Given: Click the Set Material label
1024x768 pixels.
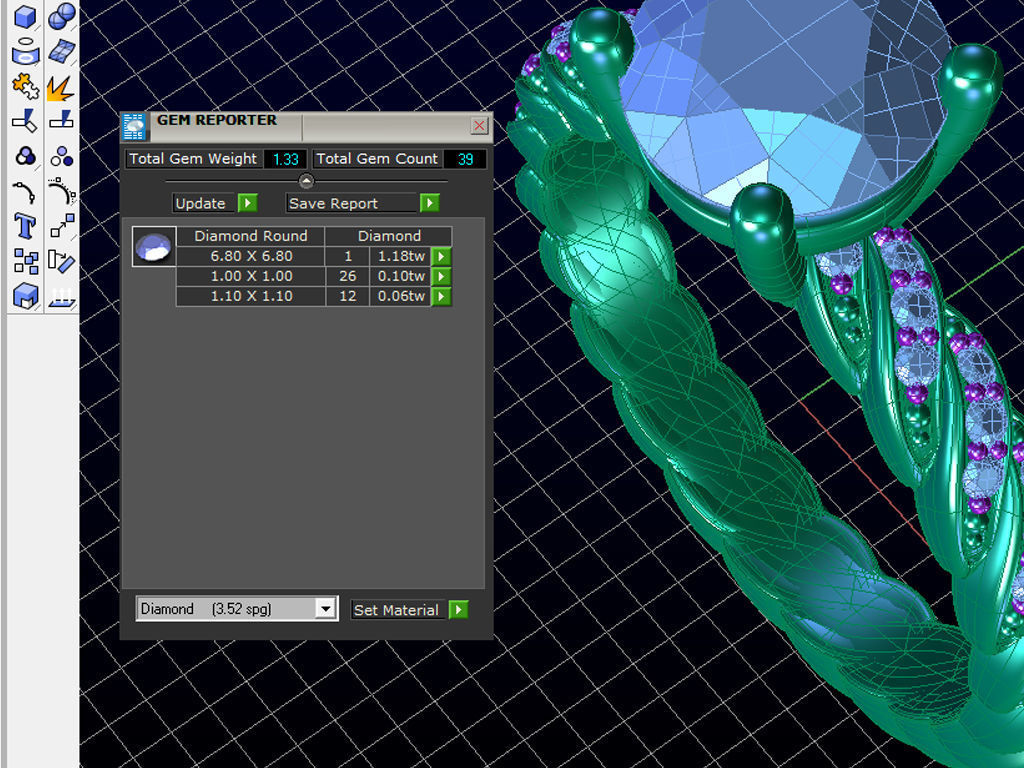Looking at the screenshot, I should [396, 610].
